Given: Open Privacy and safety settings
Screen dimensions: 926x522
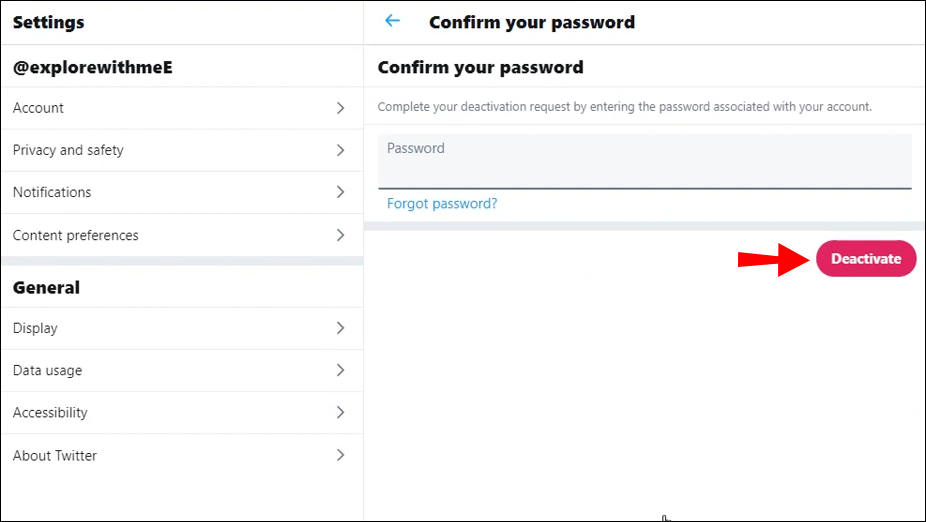Looking at the screenshot, I should click(68, 150).
